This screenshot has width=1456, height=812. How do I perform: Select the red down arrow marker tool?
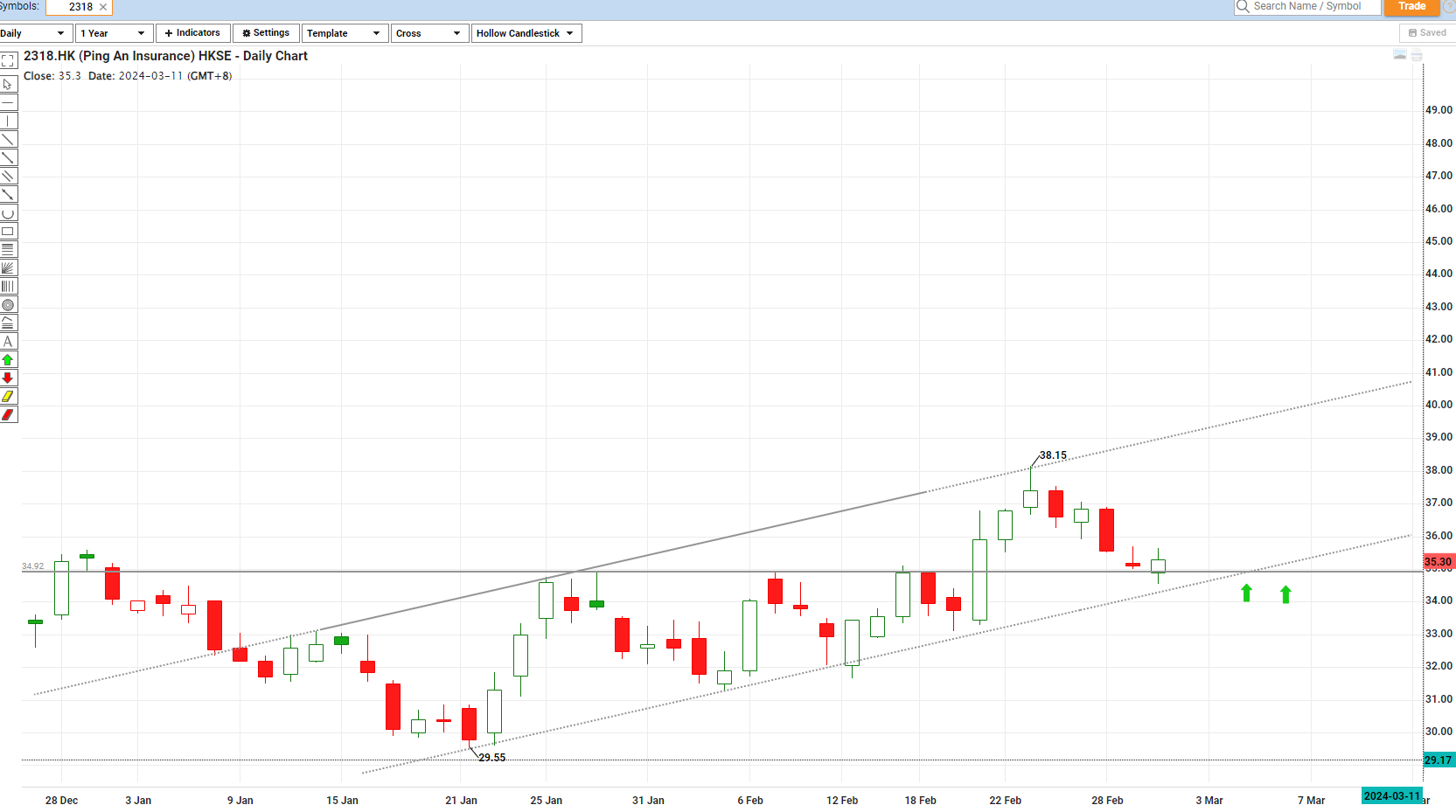pyautogui.click(x=9, y=378)
